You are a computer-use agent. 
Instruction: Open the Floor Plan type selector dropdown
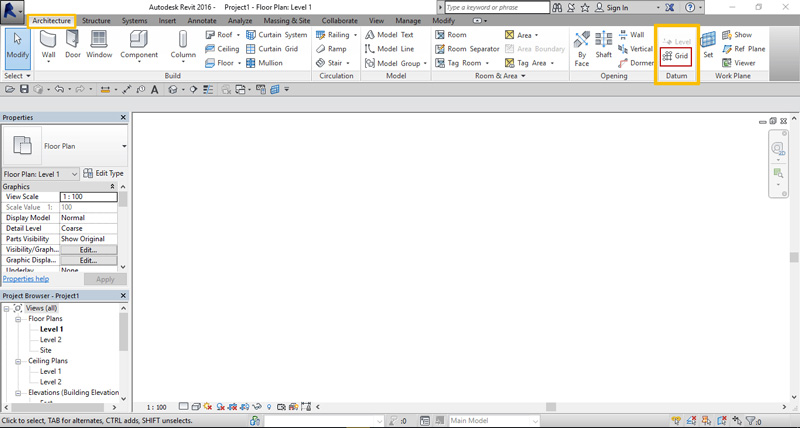[124, 146]
